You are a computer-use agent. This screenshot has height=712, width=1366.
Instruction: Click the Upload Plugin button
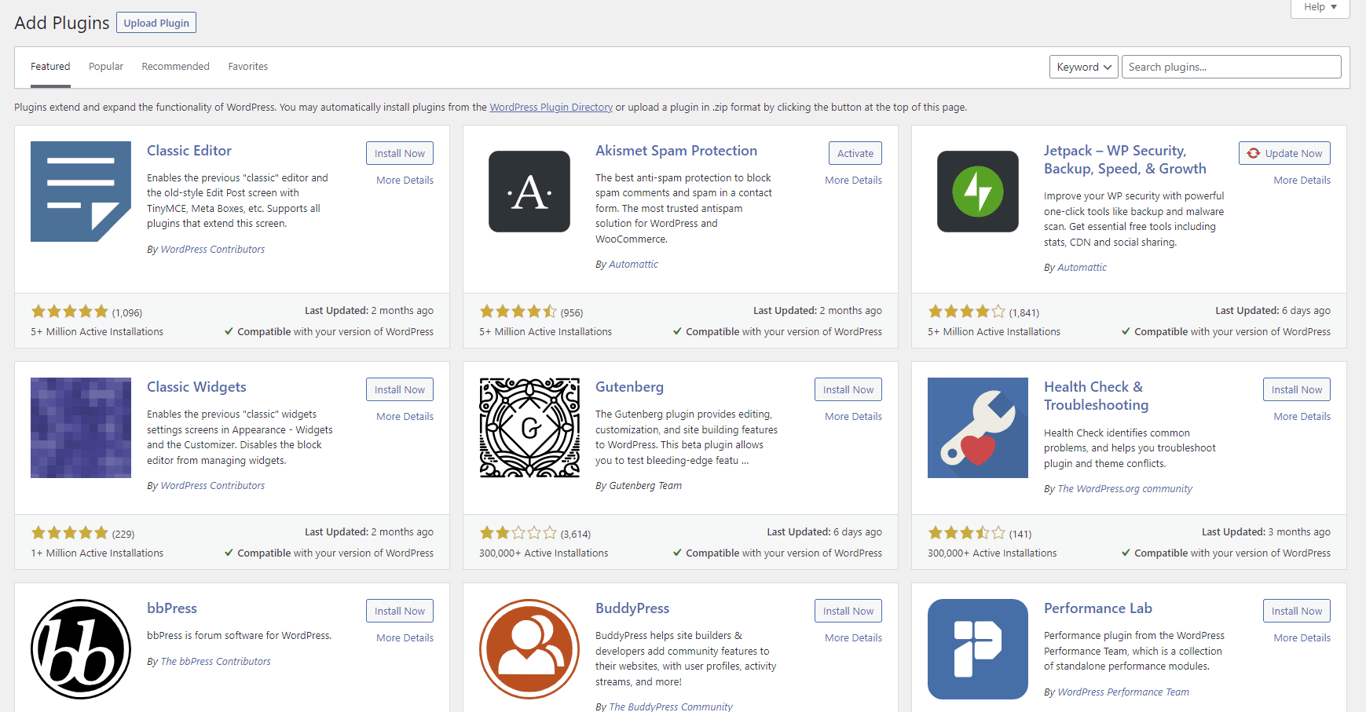pos(155,22)
